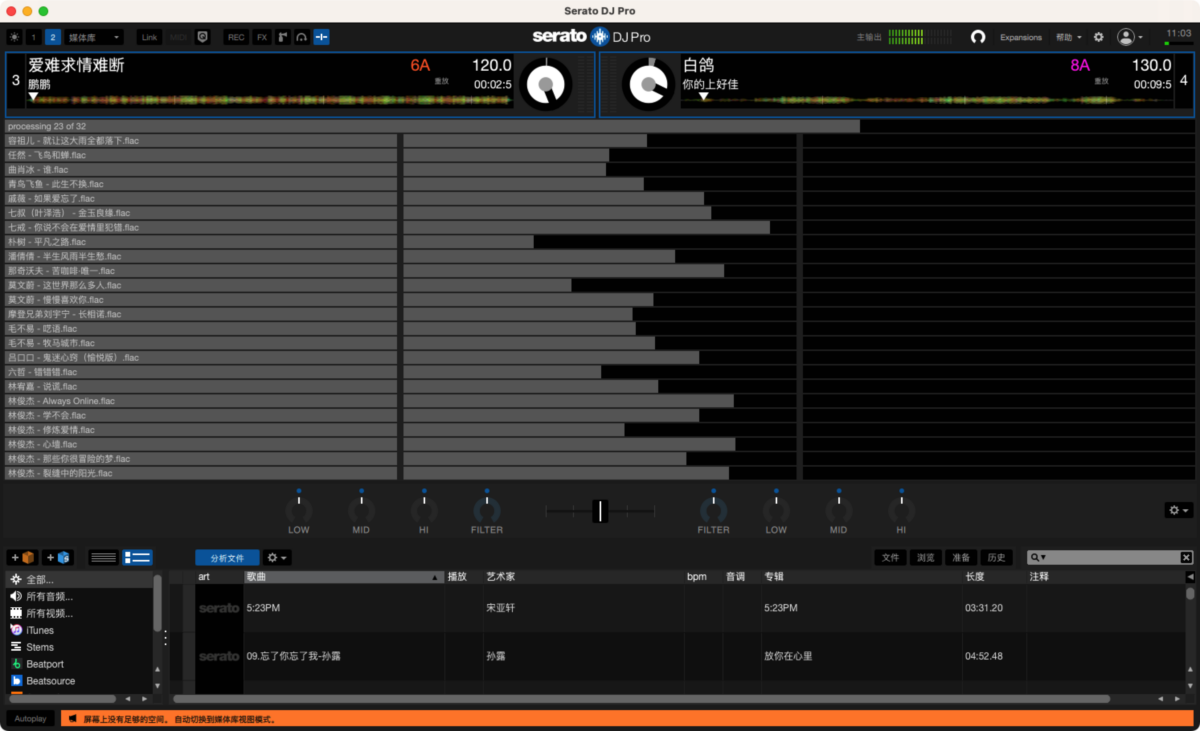The width and height of the screenshot is (1200, 731).
Task: Switch to deck layout 1
Action: pyautogui.click(x=34, y=37)
